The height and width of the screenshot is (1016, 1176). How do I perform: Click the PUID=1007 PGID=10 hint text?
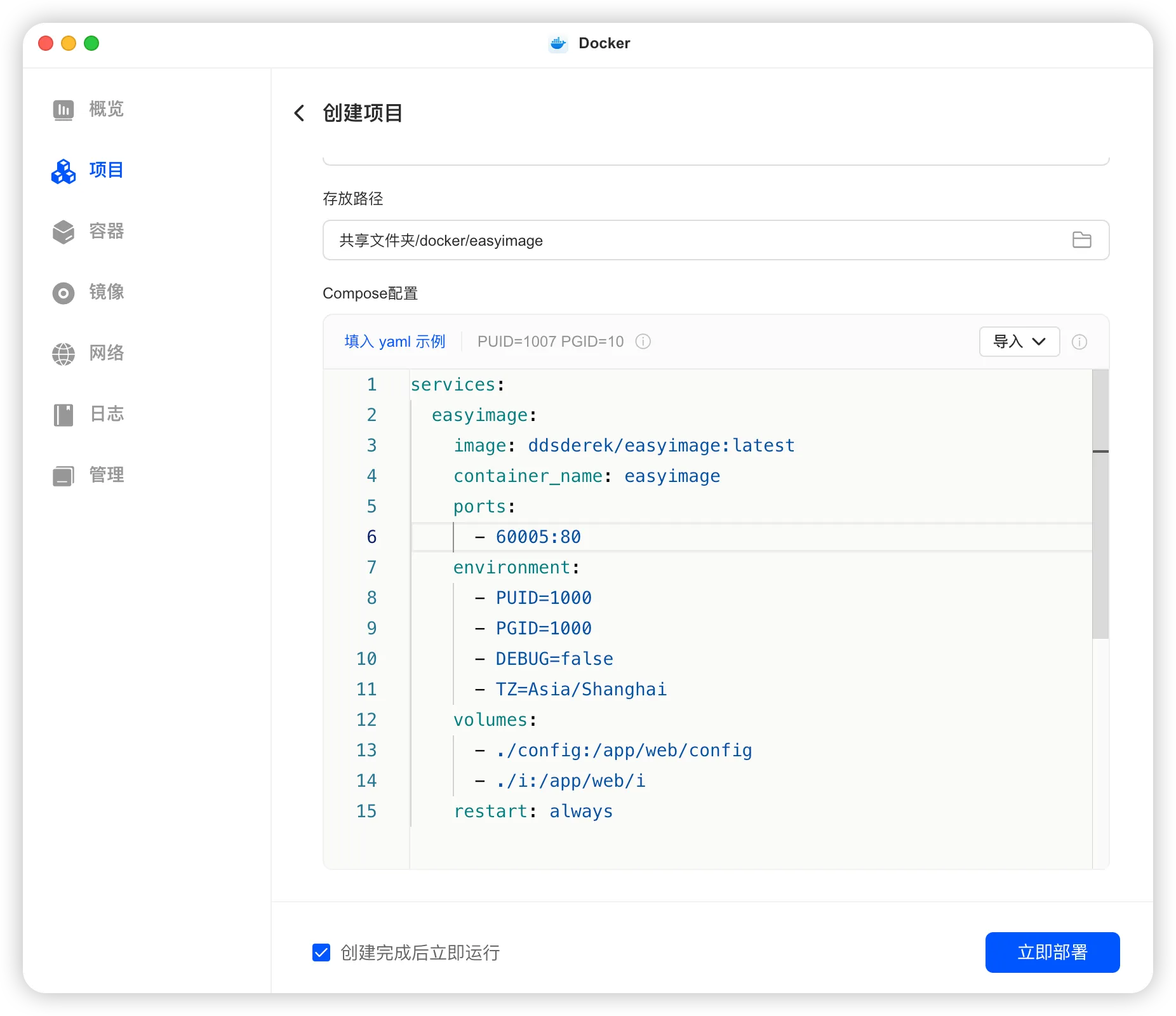[551, 342]
